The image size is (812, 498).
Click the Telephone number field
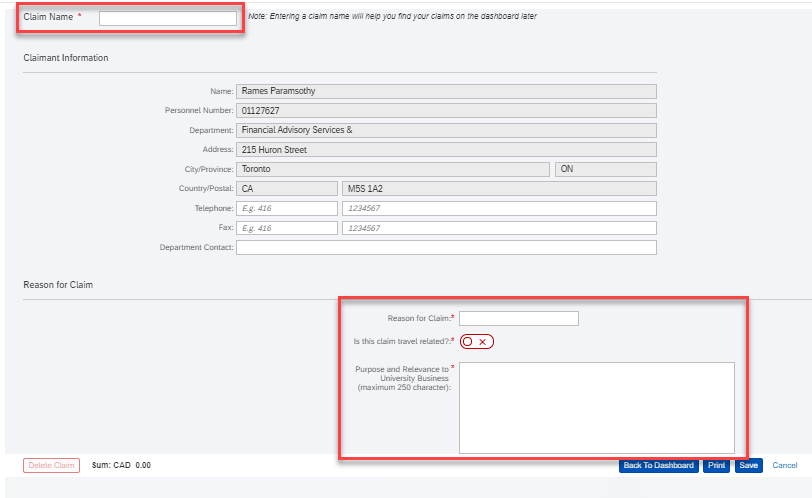499,208
